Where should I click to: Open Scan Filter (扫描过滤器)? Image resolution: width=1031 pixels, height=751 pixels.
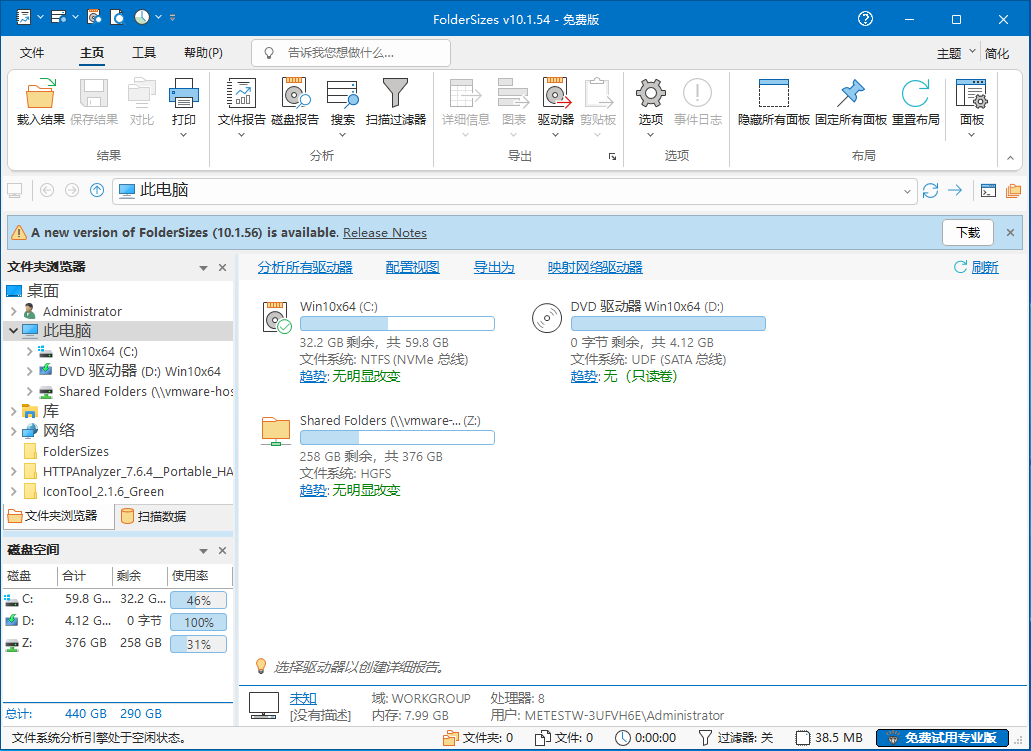pos(395,93)
